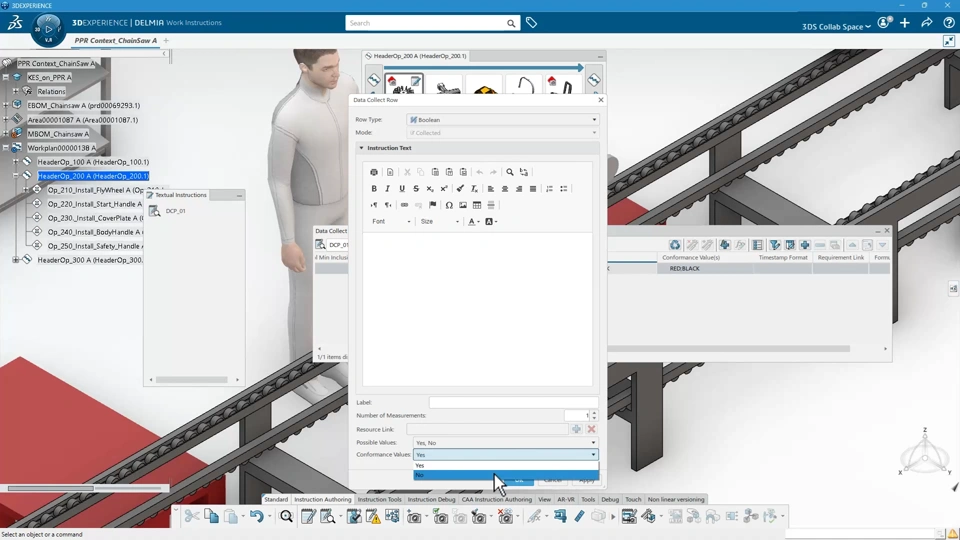Toggle underline formatting in editor

[x=402, y=189]
